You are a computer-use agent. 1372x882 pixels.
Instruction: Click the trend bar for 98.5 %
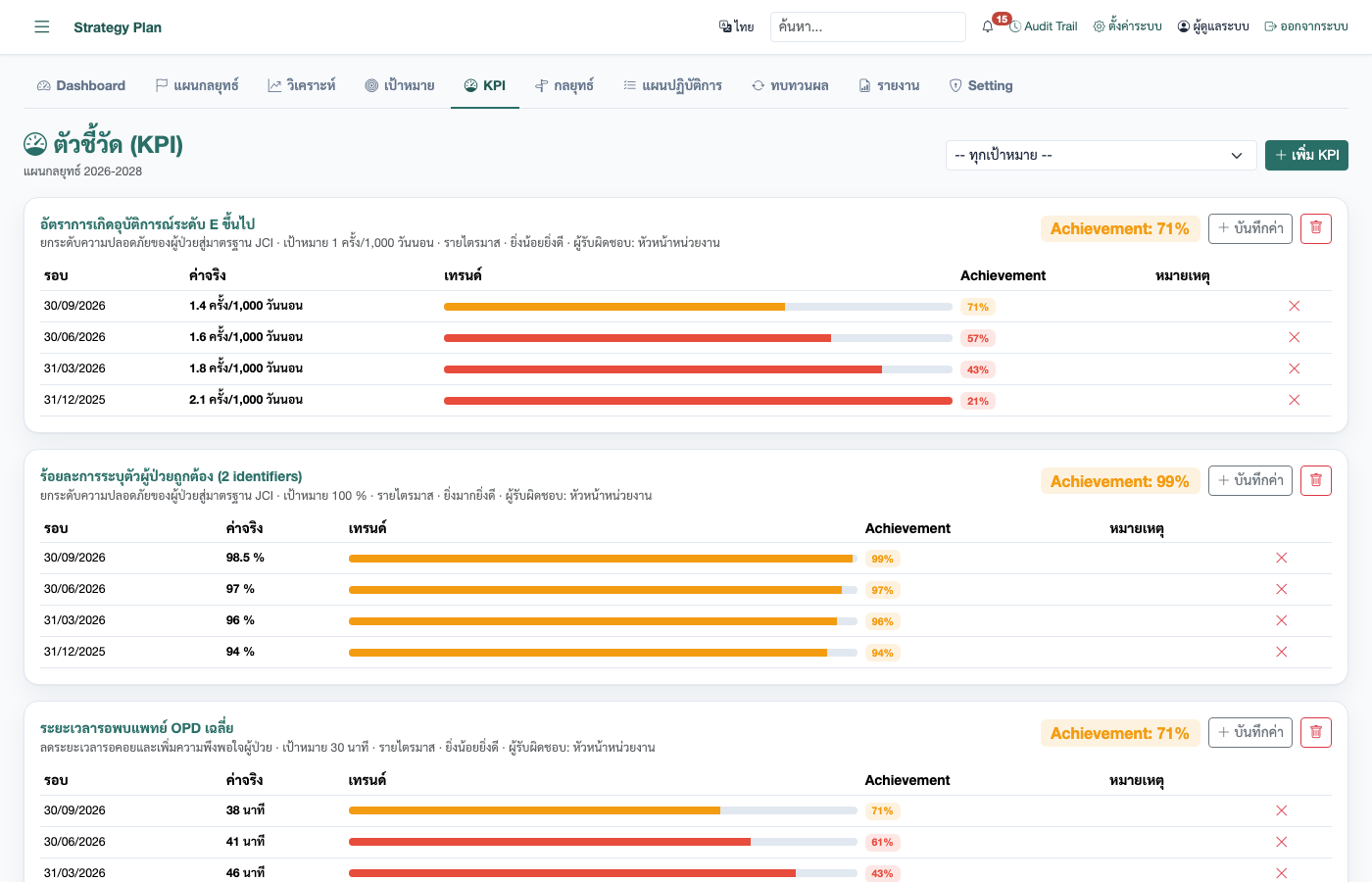[x=603, y=559]
